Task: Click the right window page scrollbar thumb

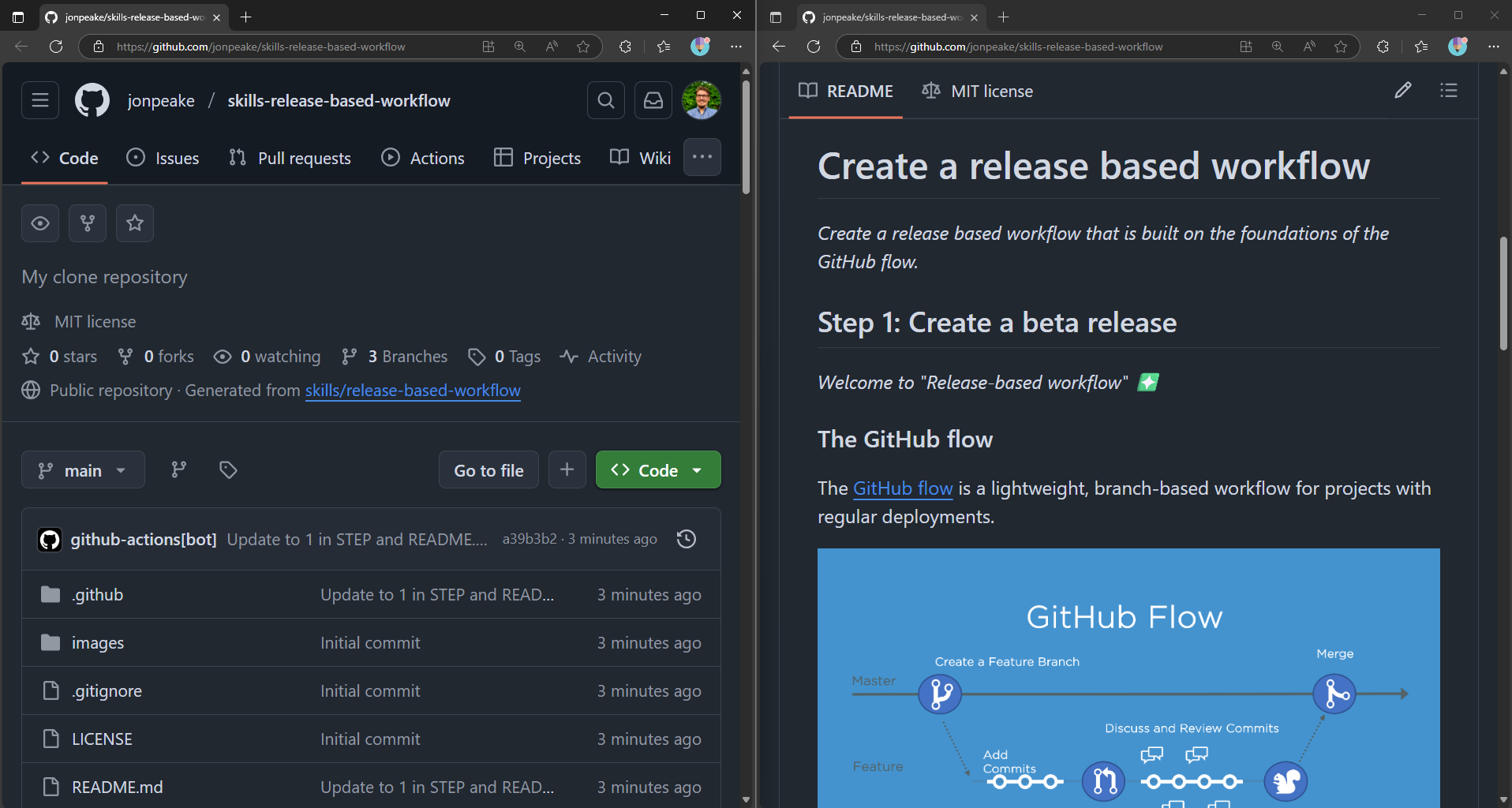Action: tap(1503, 294)
